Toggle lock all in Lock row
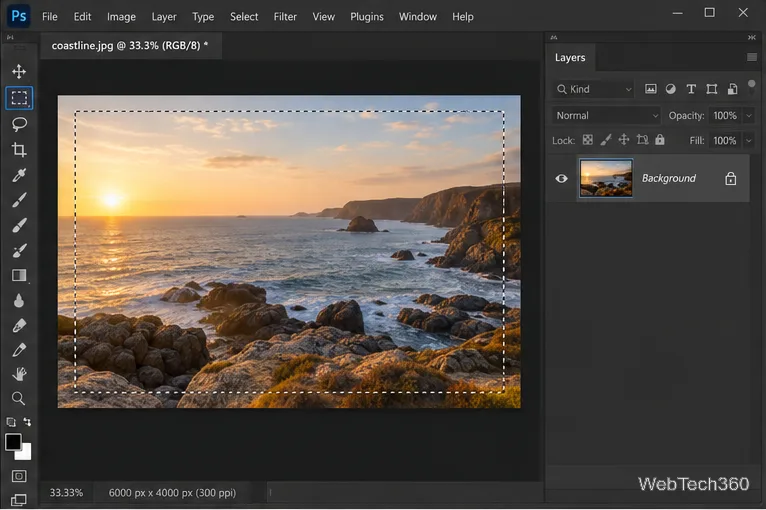This screenshot has width=766, height=510. pos(660,140)
